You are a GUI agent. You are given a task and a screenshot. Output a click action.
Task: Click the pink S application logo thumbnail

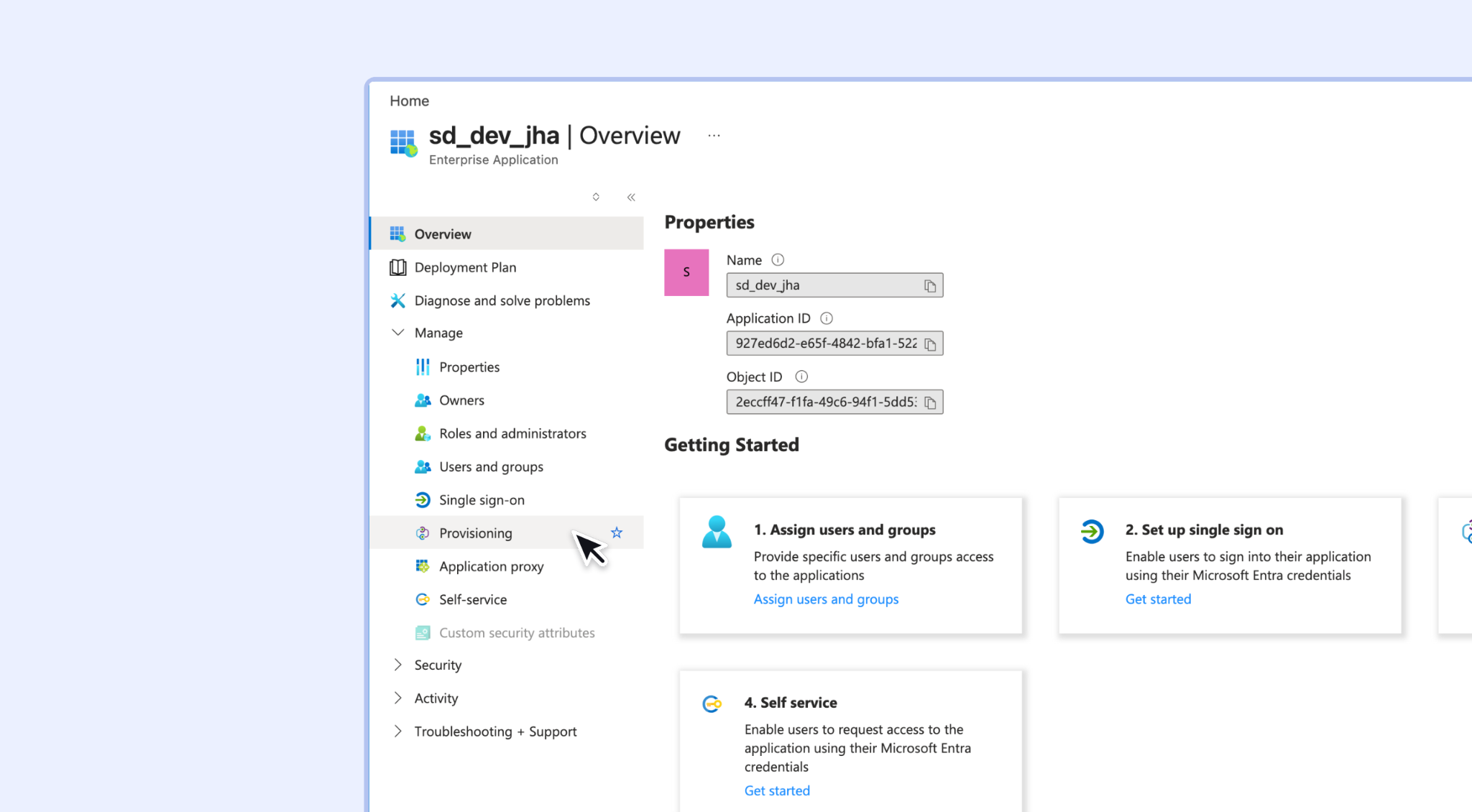686,272
